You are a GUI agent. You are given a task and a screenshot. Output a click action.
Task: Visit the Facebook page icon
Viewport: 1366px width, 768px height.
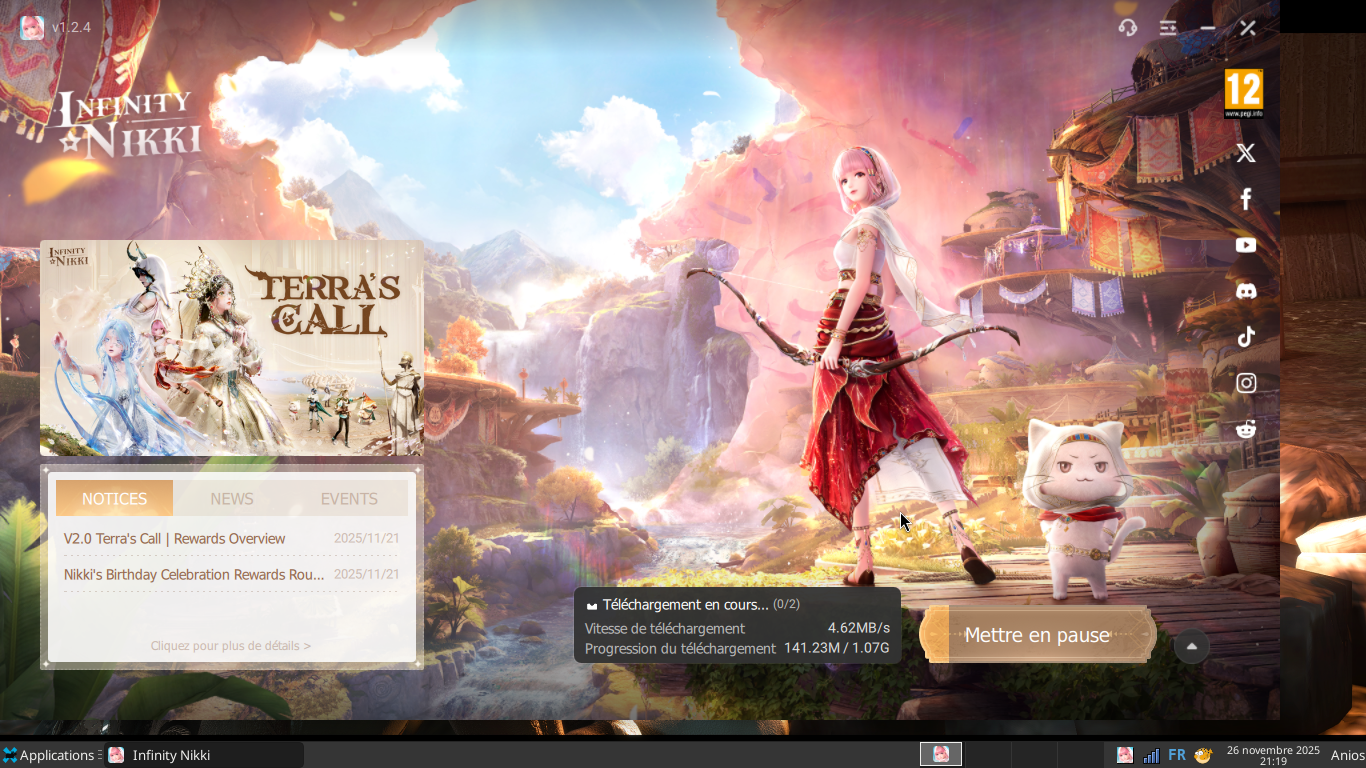click(x=1246, y=199)
